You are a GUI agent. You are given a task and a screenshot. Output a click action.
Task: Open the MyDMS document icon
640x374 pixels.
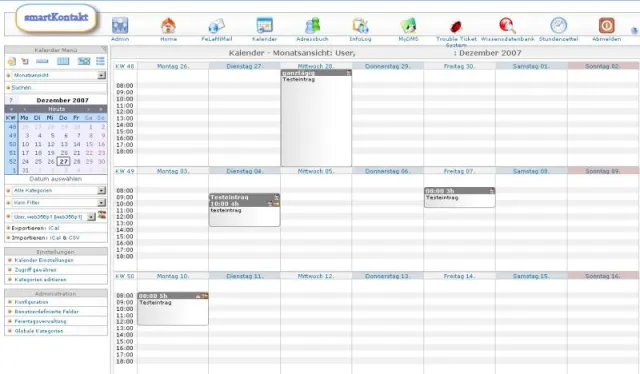coord(408,26)
